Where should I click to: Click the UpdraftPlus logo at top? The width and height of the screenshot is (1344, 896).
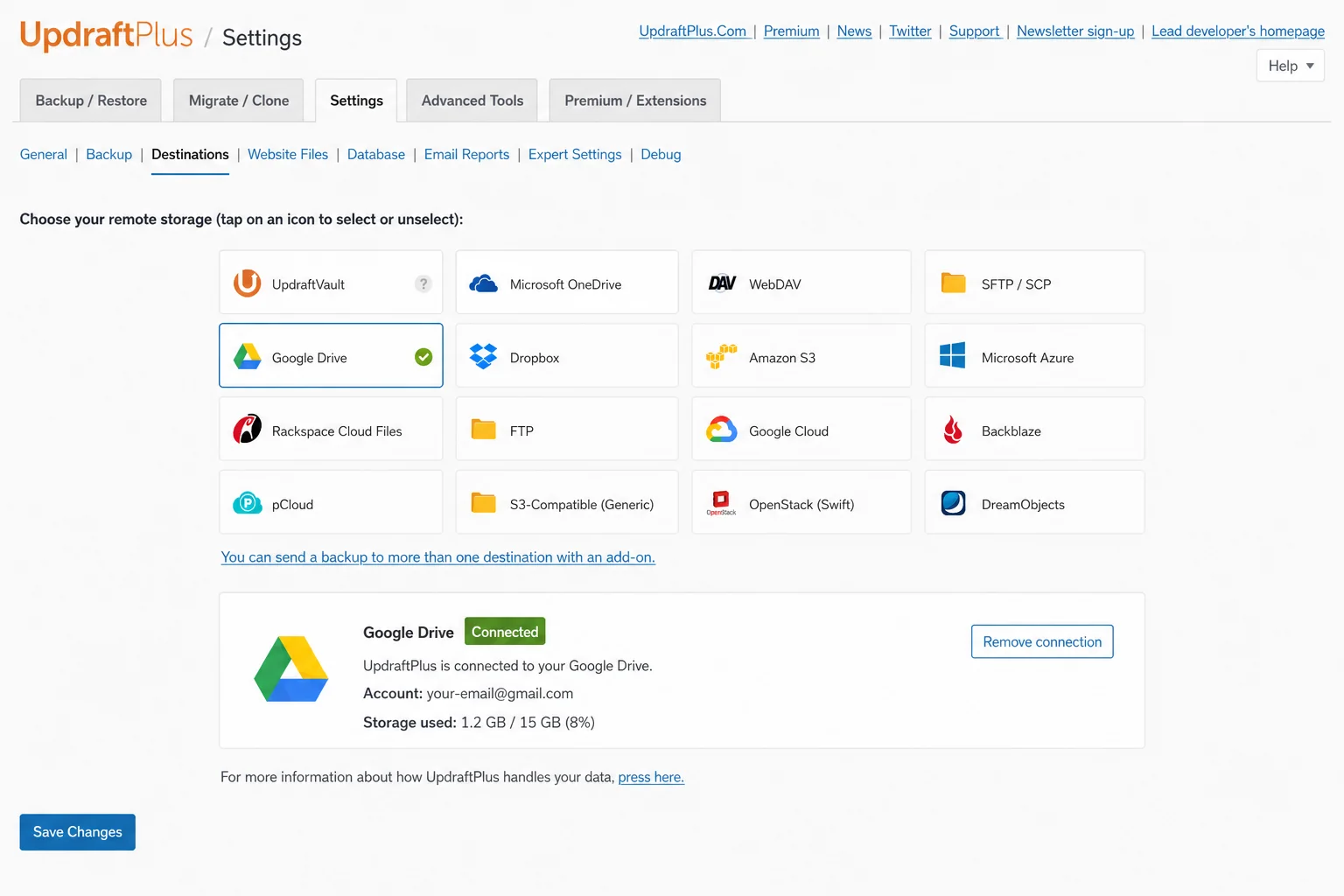pos(106,35)
